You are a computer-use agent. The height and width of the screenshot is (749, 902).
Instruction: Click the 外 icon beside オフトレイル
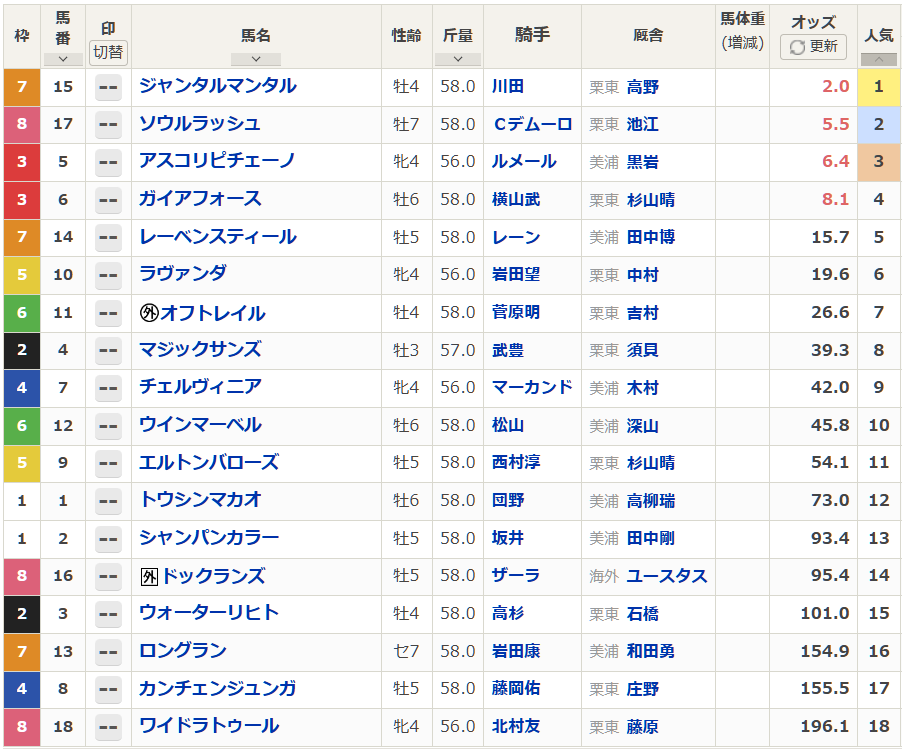[149, 313]
